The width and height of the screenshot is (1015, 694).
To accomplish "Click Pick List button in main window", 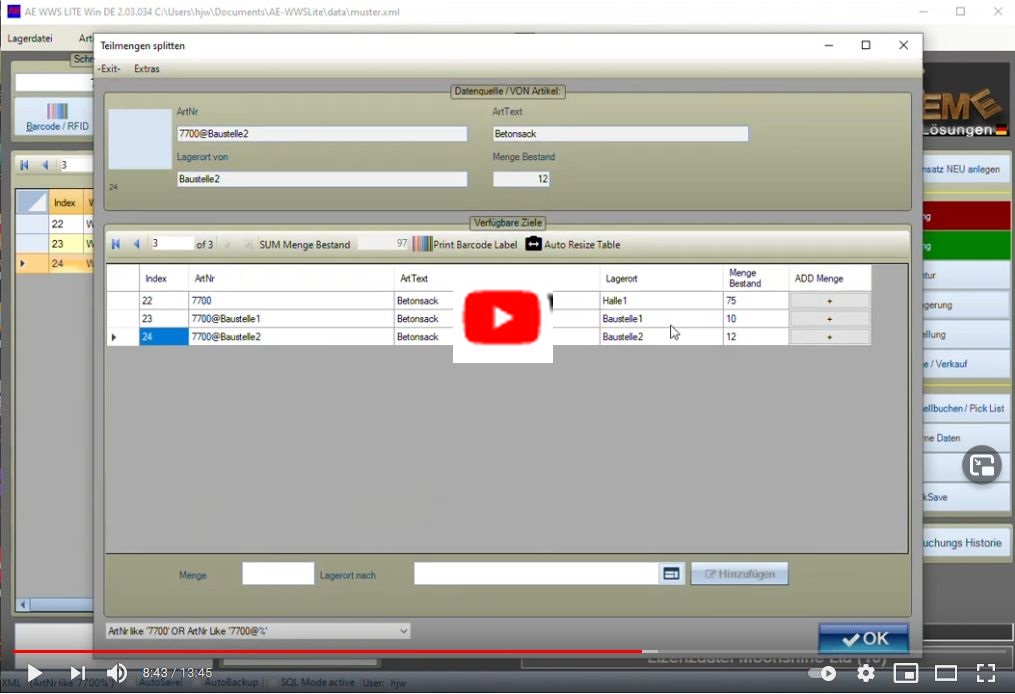I will click(x=964, y=409).
